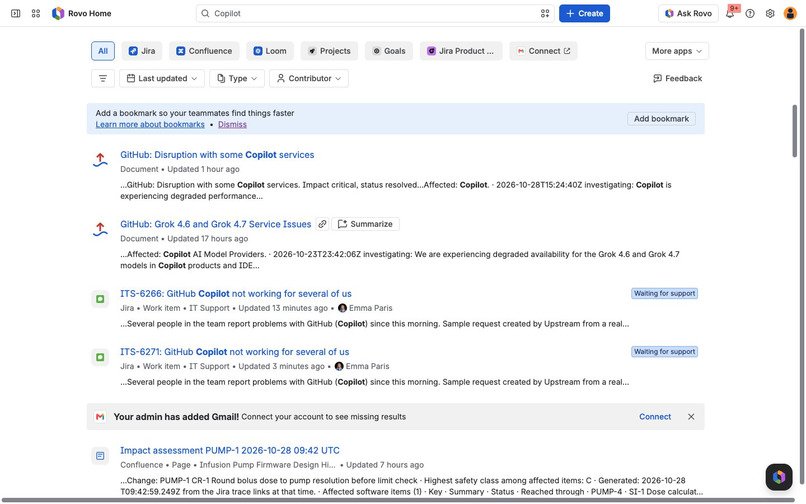
Task: Summarize the Grok service issues result
Action: (x=365, y=224)
